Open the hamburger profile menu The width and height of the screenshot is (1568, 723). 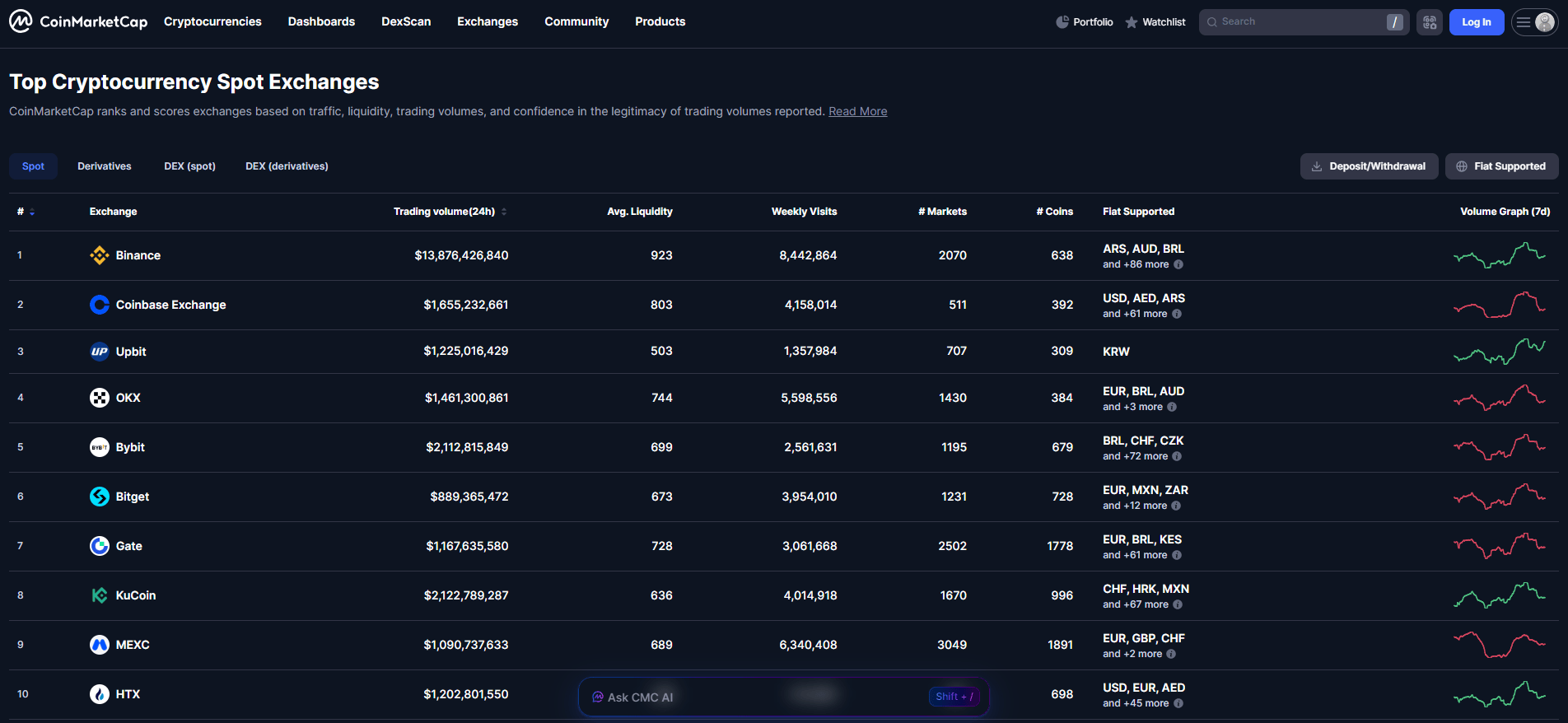click(1535, 22)
